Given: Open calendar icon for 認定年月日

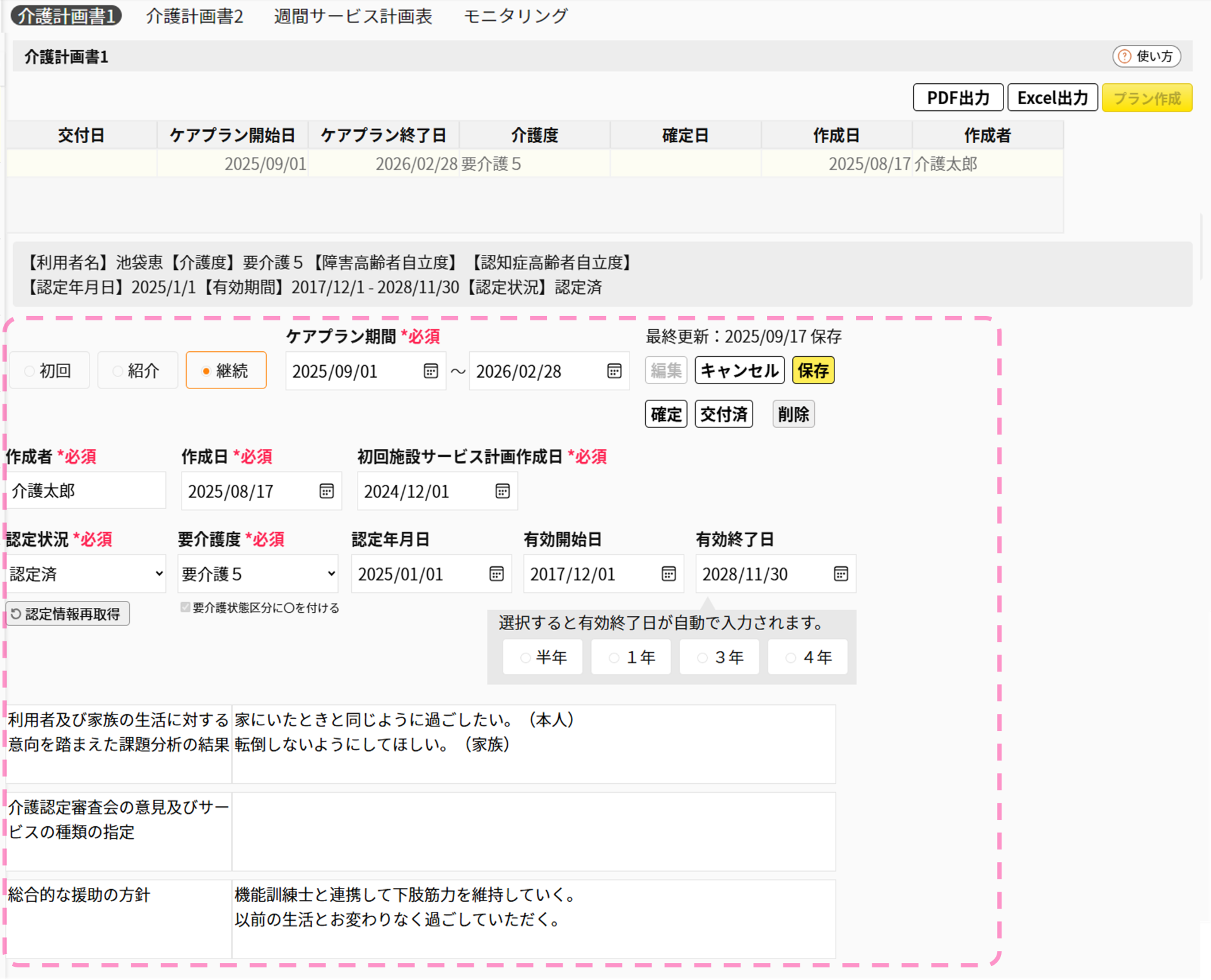Looking at the screenshot, I should click(x=496, y=574).
